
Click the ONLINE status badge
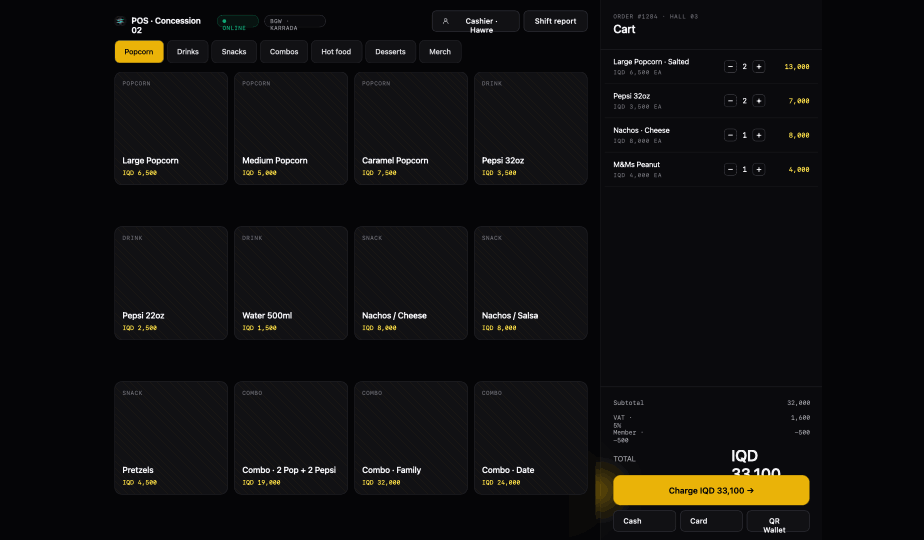(x=237, y=22)
